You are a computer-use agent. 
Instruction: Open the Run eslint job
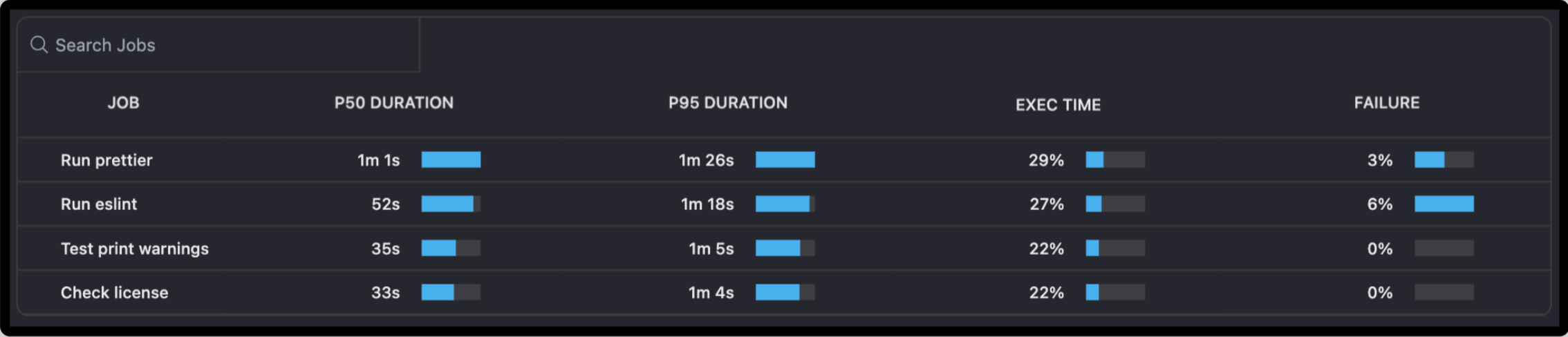pyautogui.click(x=99, y=204)
